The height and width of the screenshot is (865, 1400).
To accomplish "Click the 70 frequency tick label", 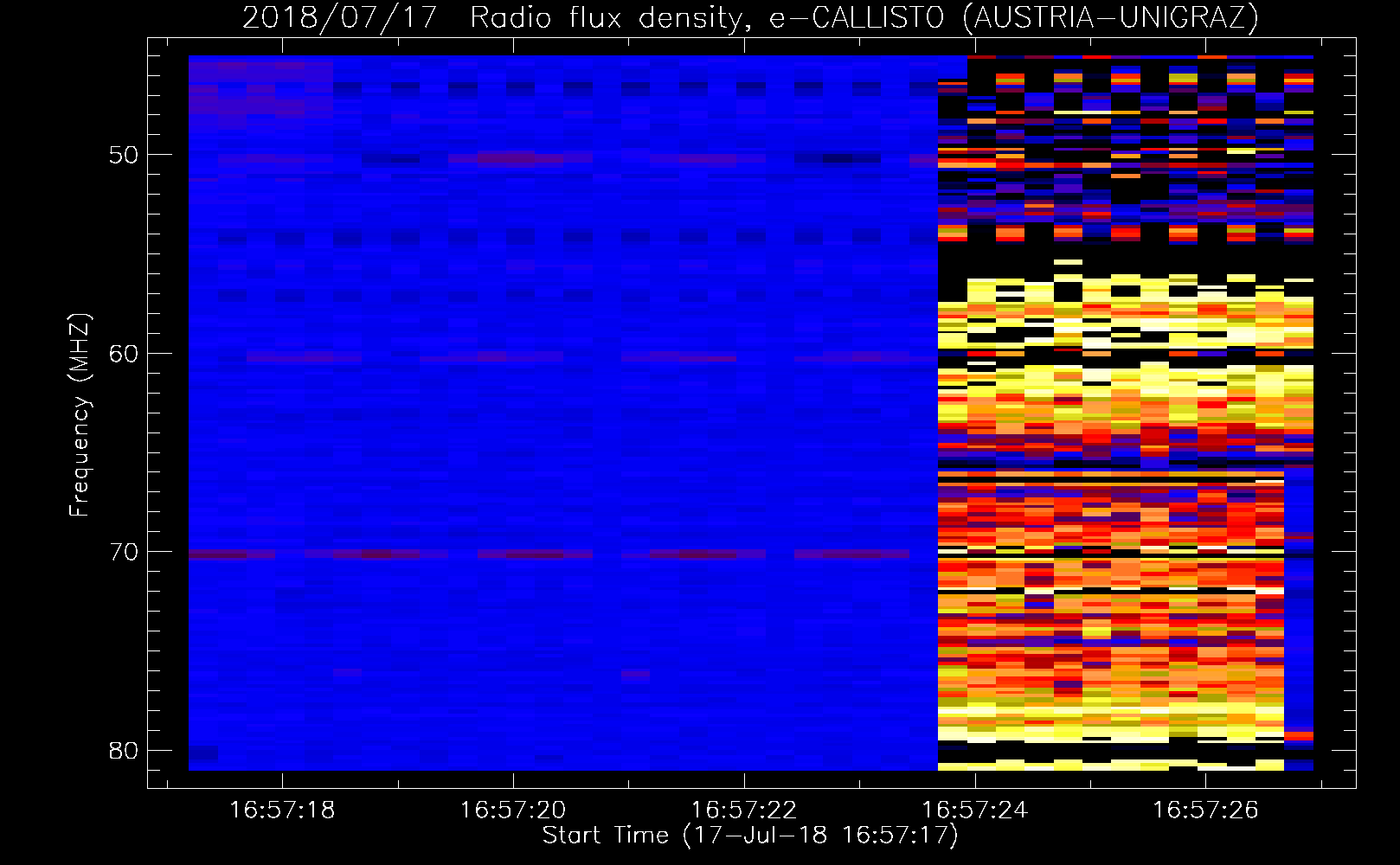I will click(x=124, y=552).
